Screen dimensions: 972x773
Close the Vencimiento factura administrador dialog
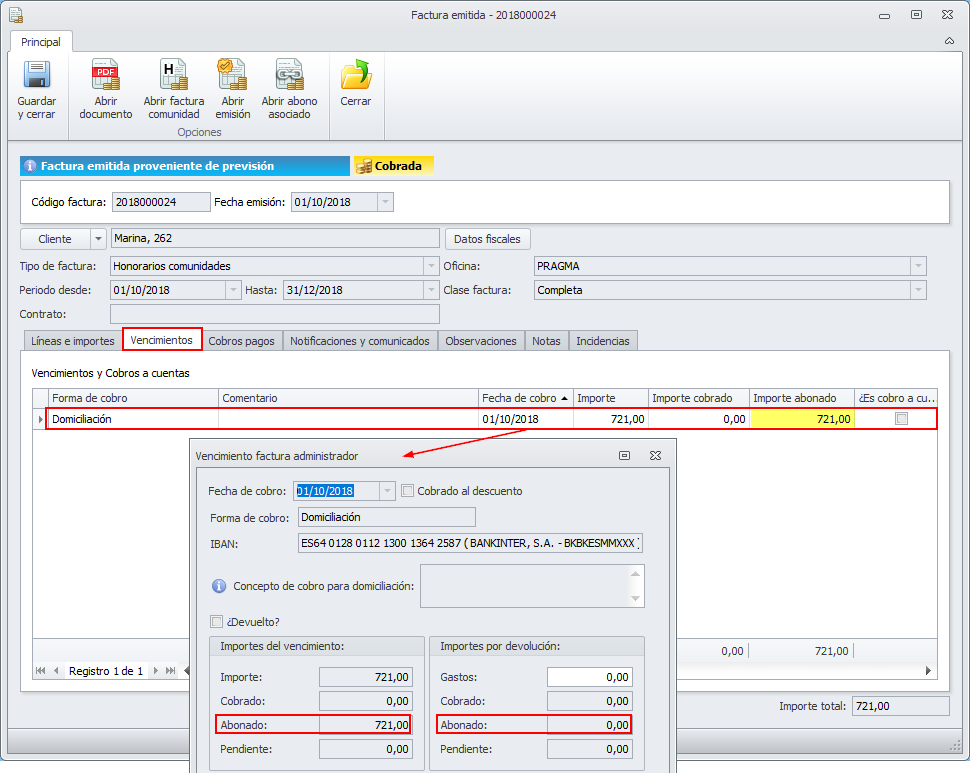pyautogui.click(x=656, y=455)
